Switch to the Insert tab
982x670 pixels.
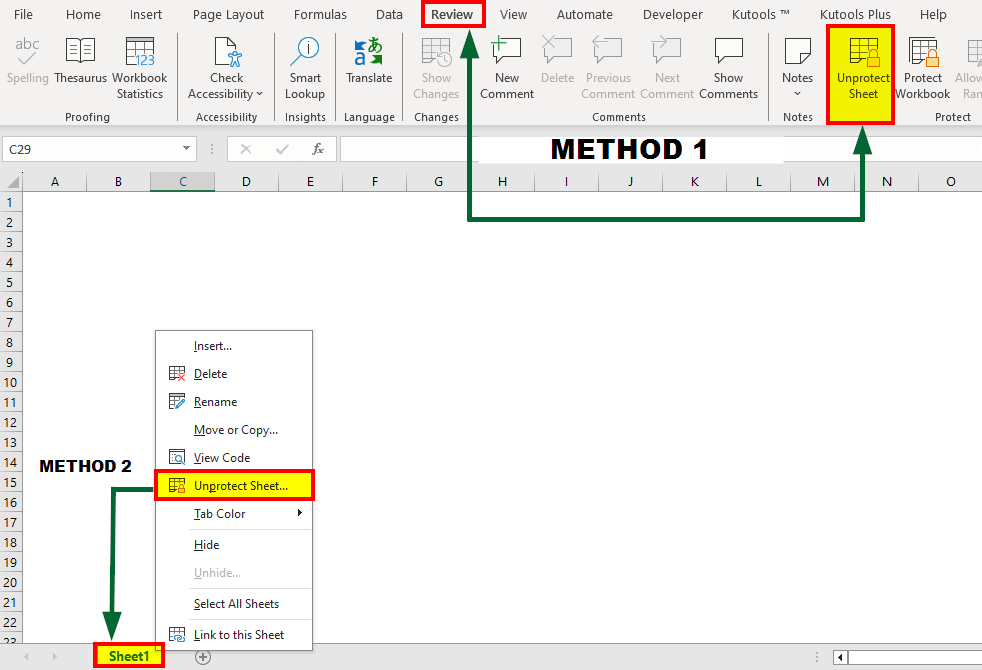146,14
